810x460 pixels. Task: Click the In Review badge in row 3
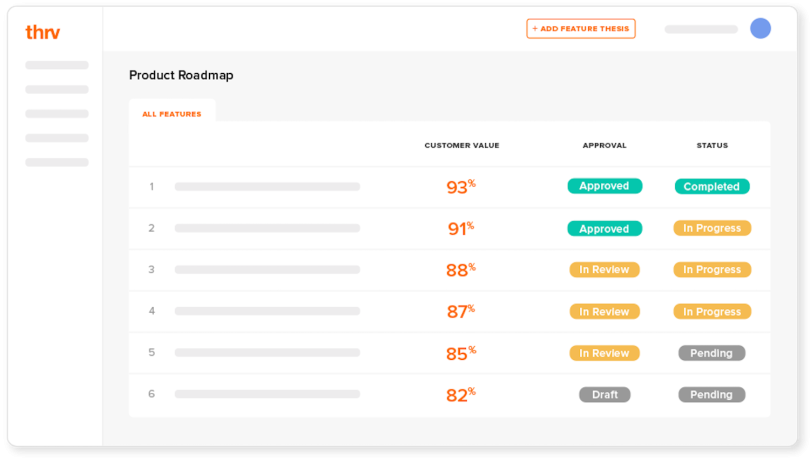point(604,269)
